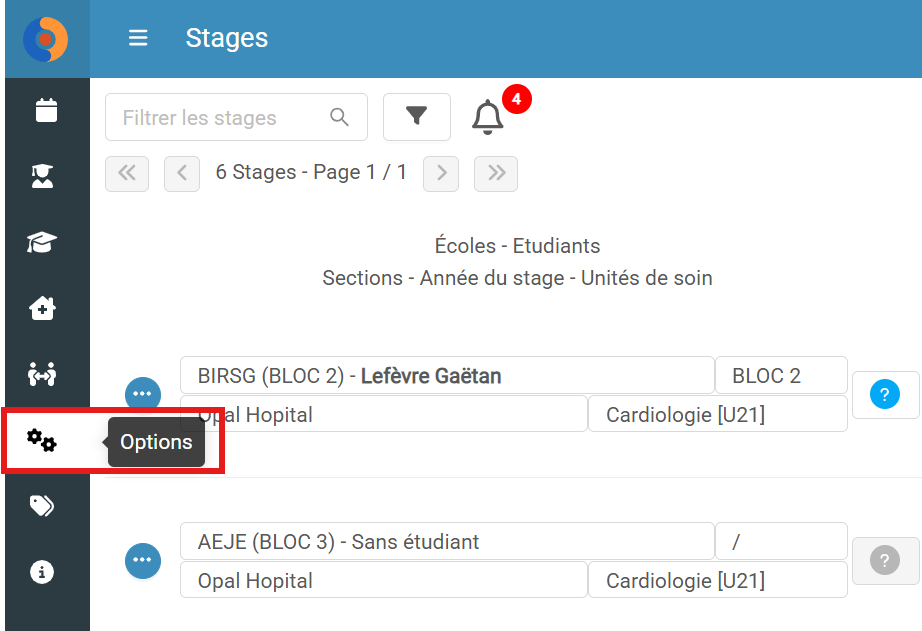This screenshot has width=922, height=631.
Task: Open the graduation cap schools icon
Action: tap(42, 242)
